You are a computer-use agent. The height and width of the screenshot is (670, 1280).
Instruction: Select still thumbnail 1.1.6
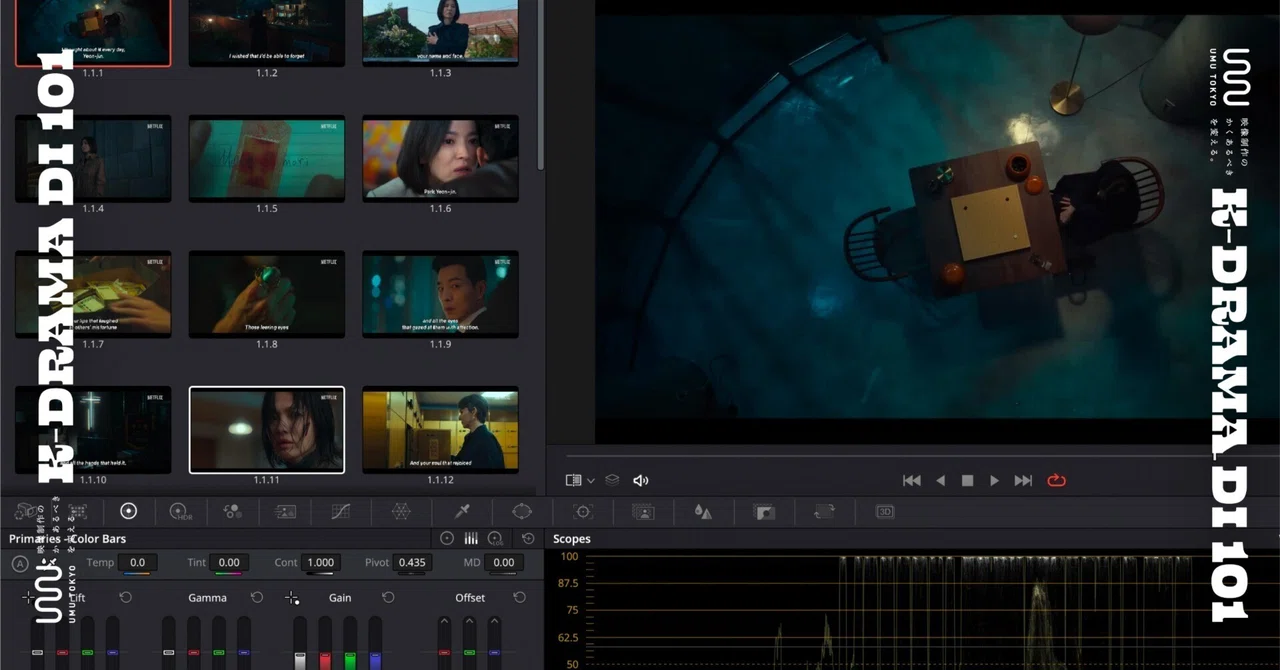(x=440, y=158)
